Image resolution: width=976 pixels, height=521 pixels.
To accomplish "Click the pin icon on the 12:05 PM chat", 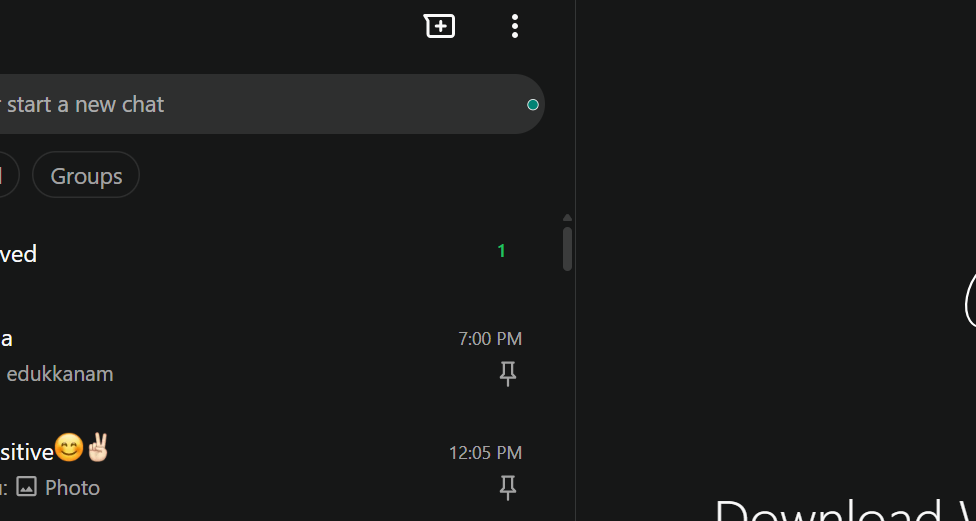I will 508,488.
